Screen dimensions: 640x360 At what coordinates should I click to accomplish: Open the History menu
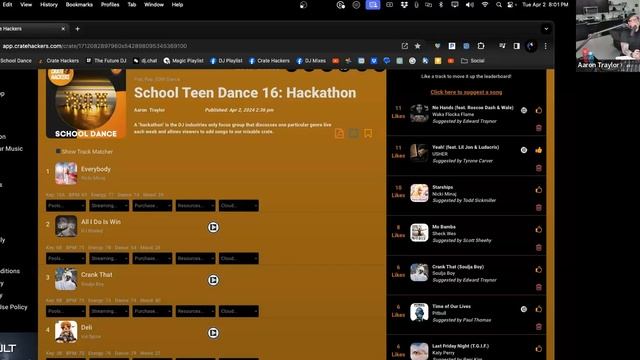[49, 5]
